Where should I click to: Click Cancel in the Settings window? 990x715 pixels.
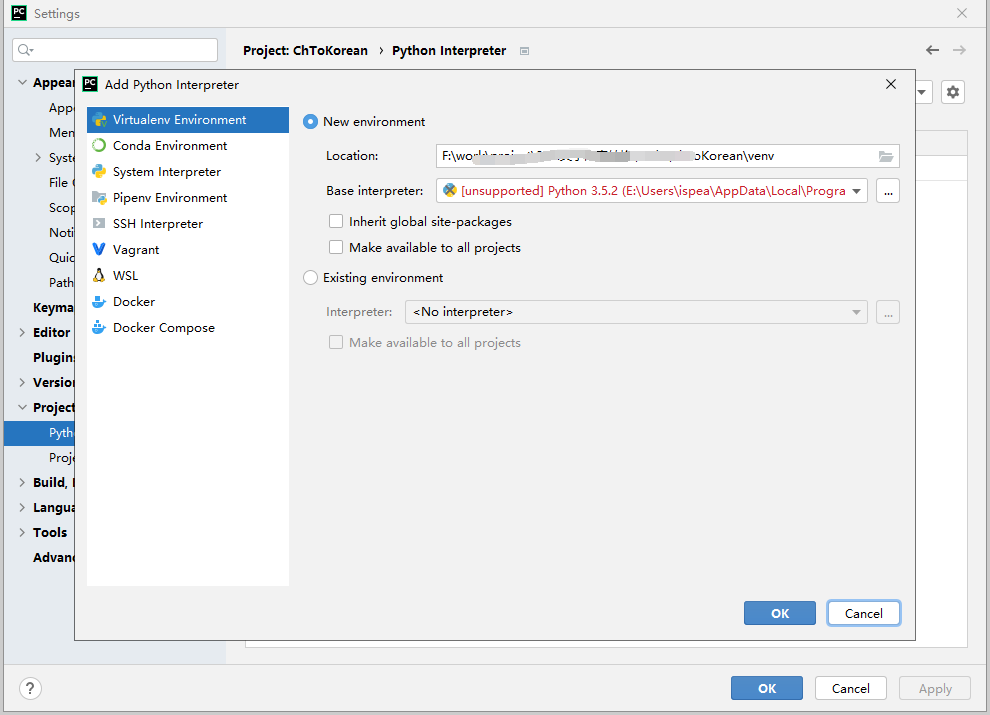coord(850,688)
